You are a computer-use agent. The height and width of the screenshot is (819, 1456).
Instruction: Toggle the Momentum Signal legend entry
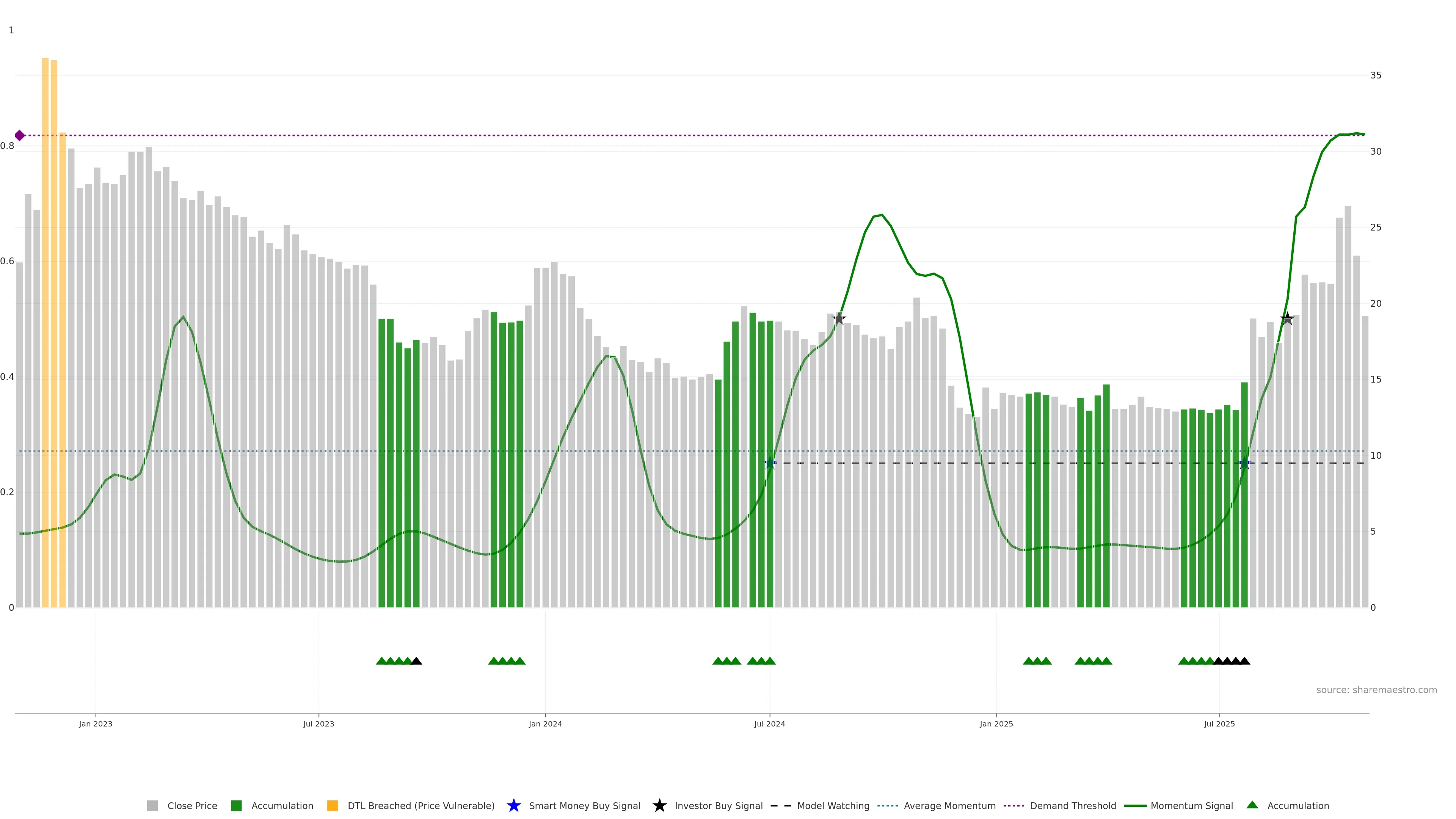click(x=1191, y=806)
